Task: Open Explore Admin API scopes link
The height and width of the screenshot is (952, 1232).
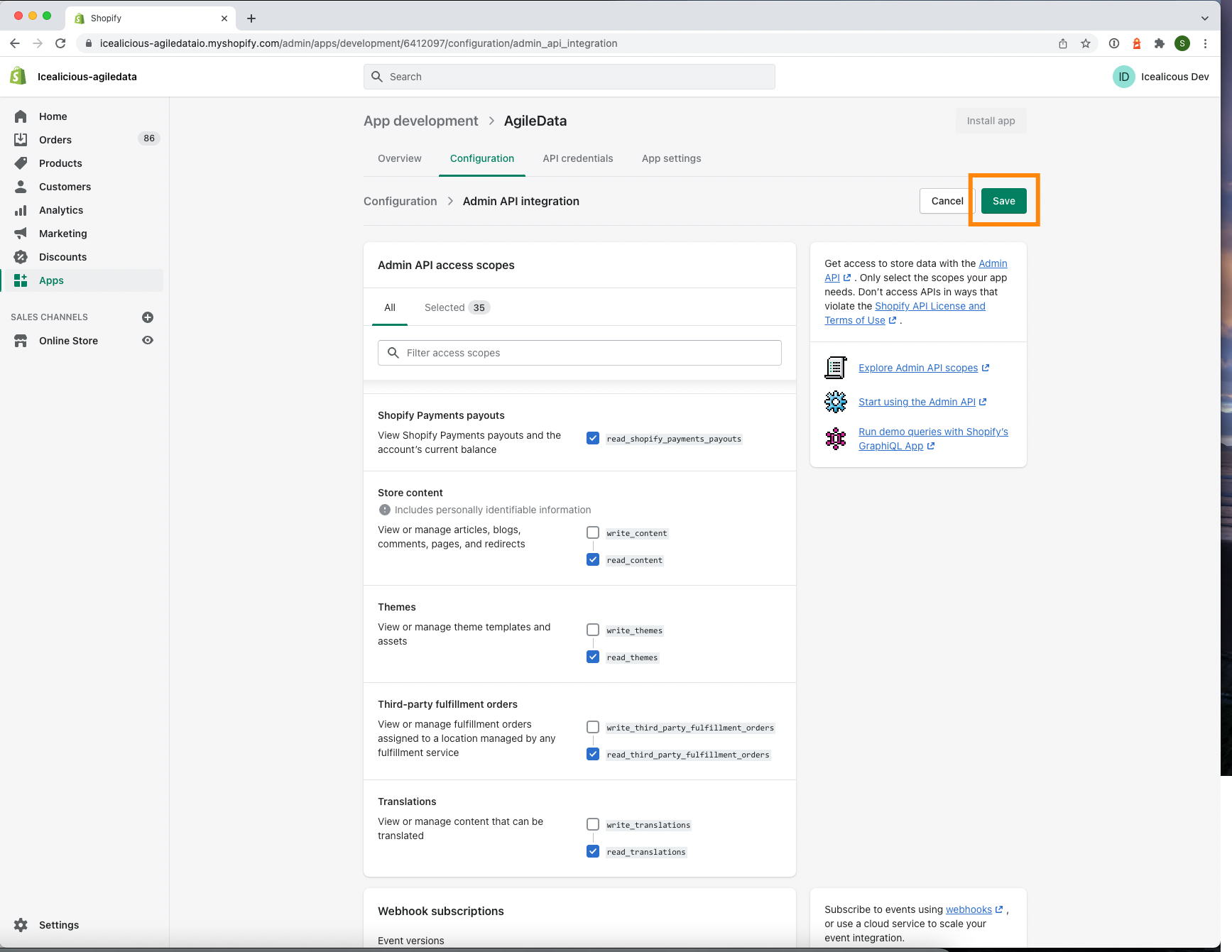Action: pos(923,368)
